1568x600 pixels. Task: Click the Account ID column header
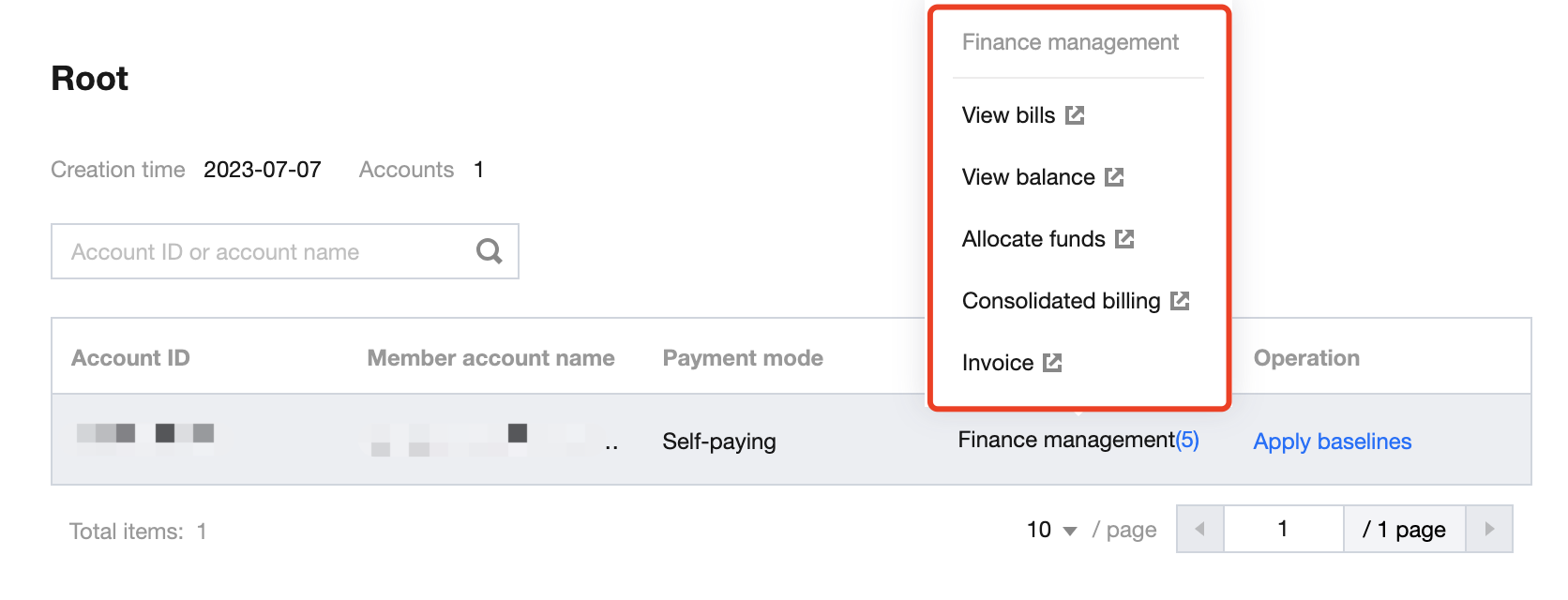coord(130,358)
